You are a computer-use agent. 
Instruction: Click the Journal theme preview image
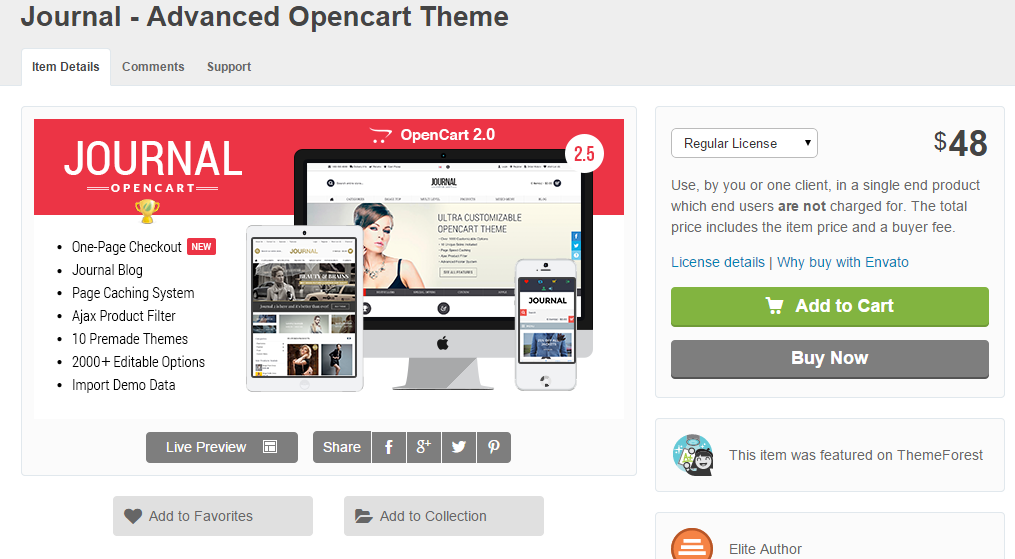[329, 268]
